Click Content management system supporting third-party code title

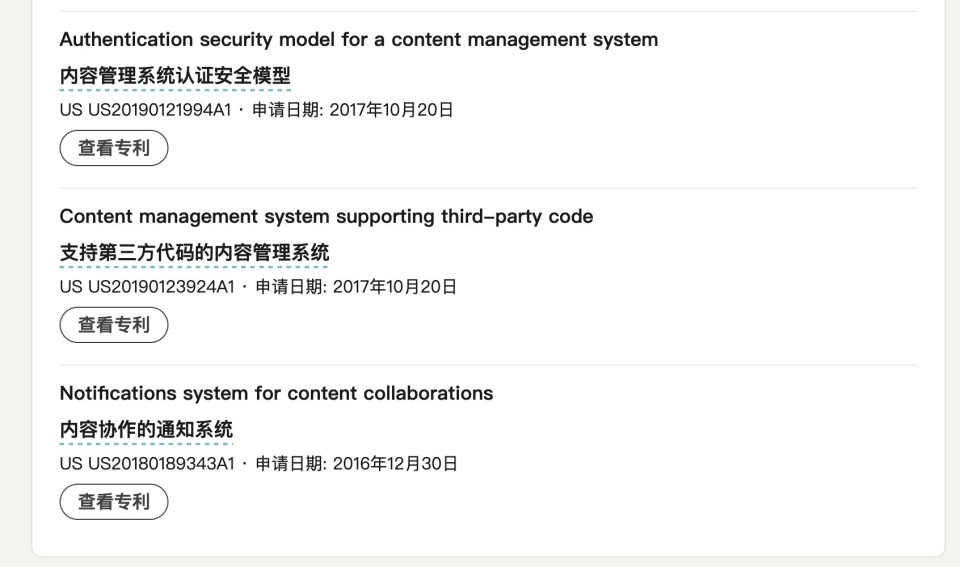click(326, 217)
